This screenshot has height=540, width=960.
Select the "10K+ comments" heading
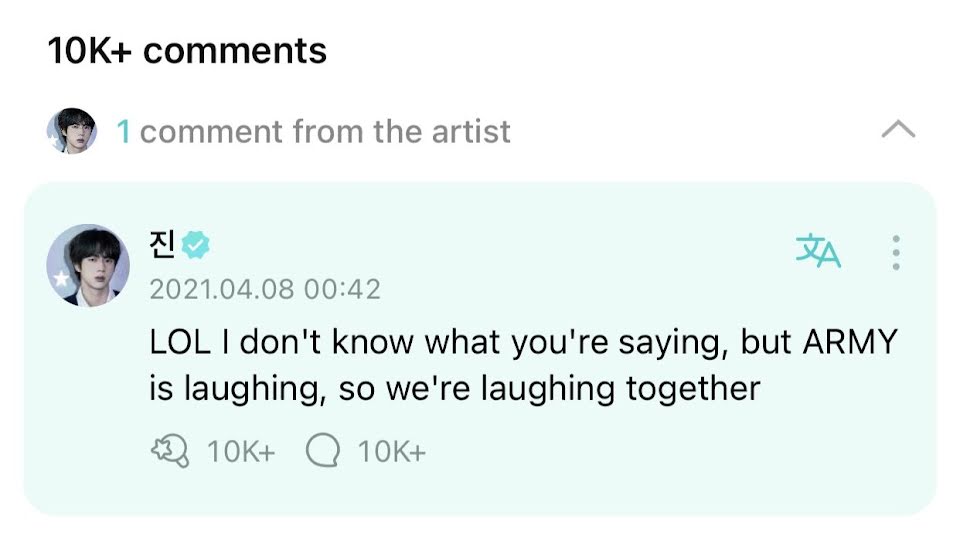[x=187, y=50]
